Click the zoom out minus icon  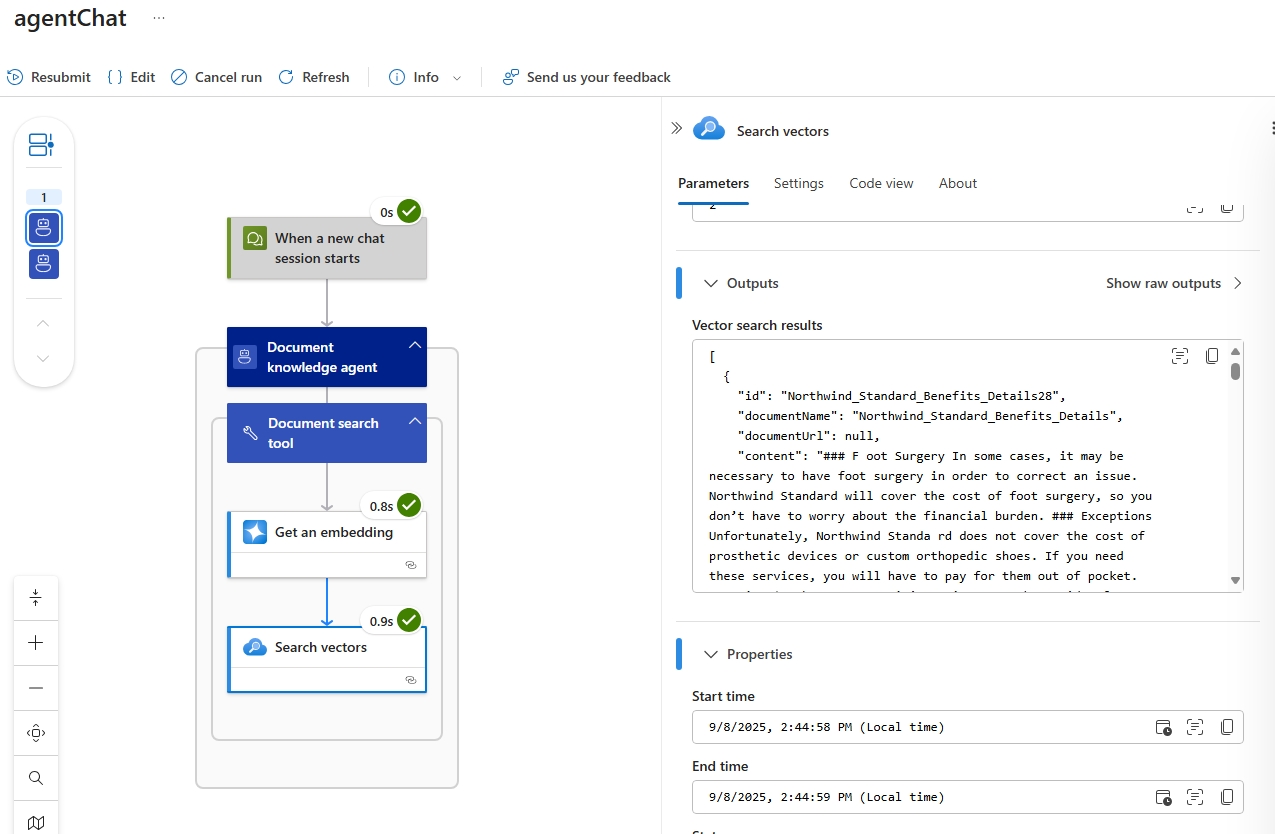pos(36,688)
